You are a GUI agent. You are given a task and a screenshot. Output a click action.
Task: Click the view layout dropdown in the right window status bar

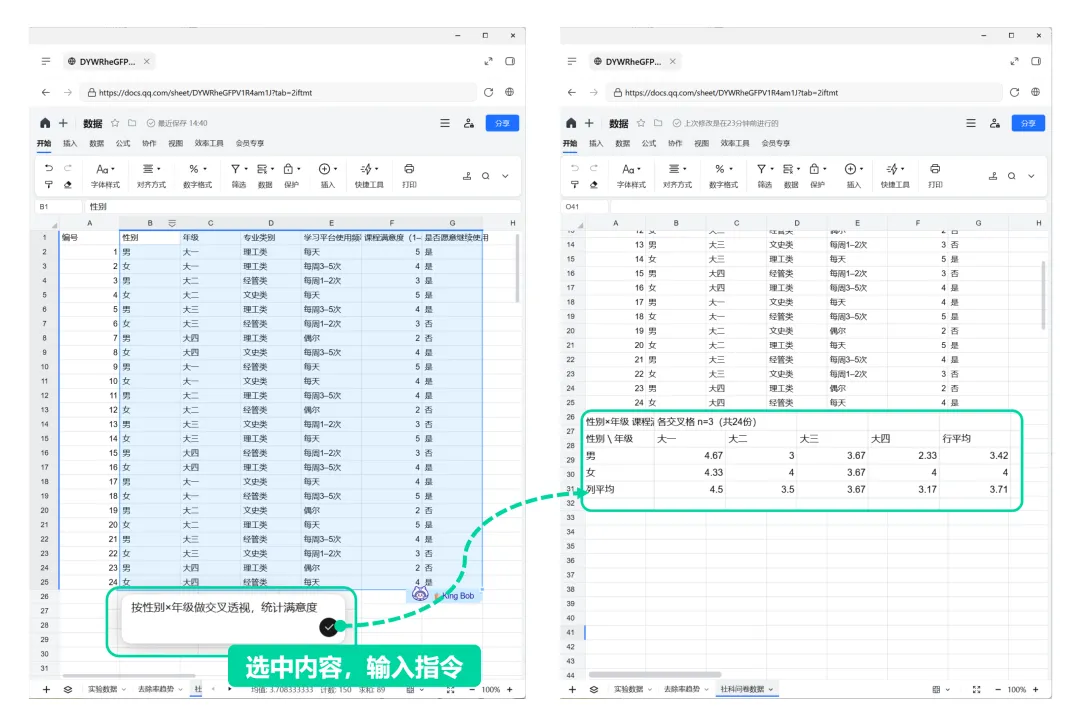click(x=941, y=689)
